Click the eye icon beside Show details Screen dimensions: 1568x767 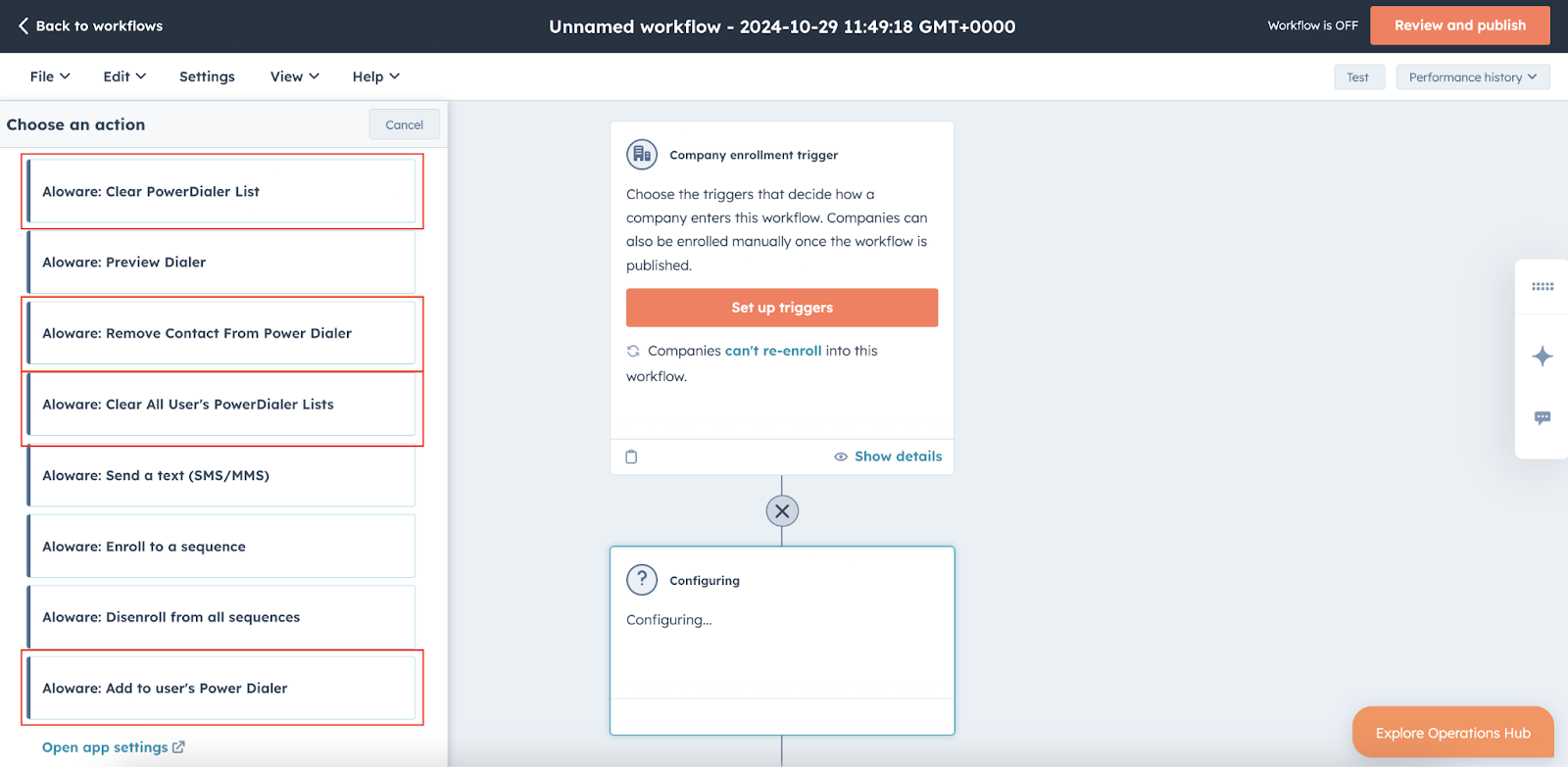841,456
